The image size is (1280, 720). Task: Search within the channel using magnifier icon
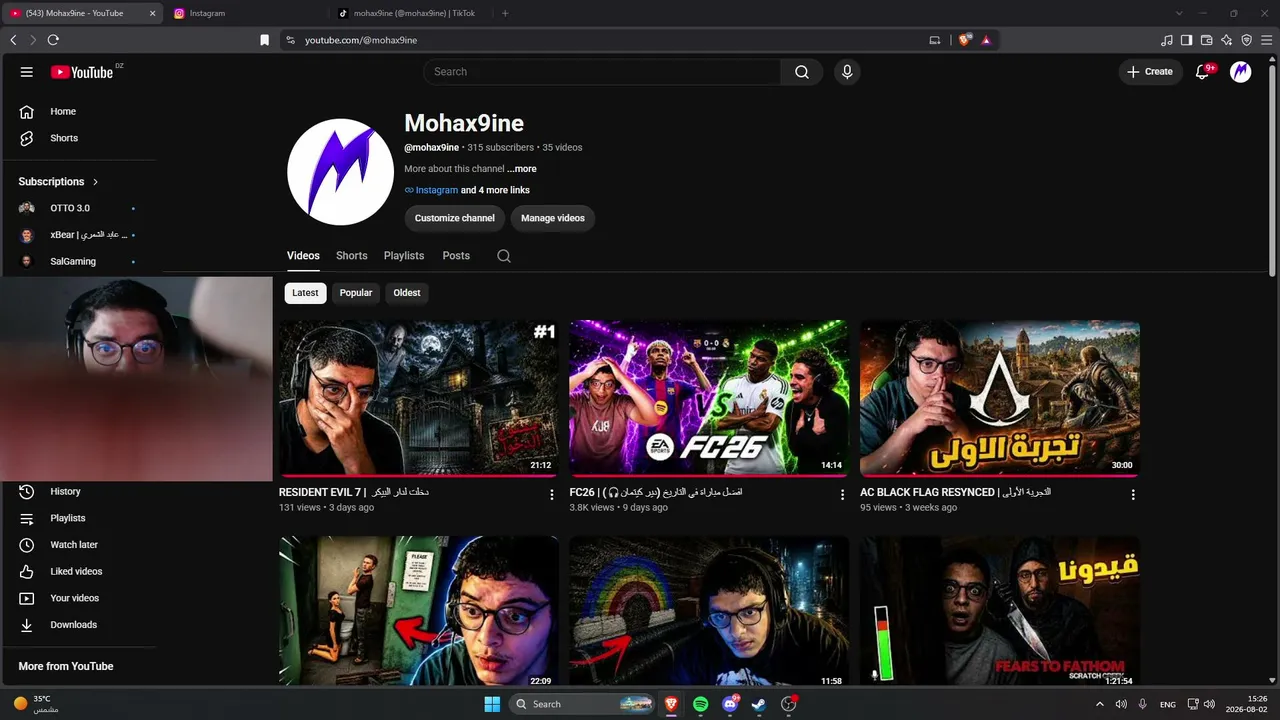coord(504,256)
